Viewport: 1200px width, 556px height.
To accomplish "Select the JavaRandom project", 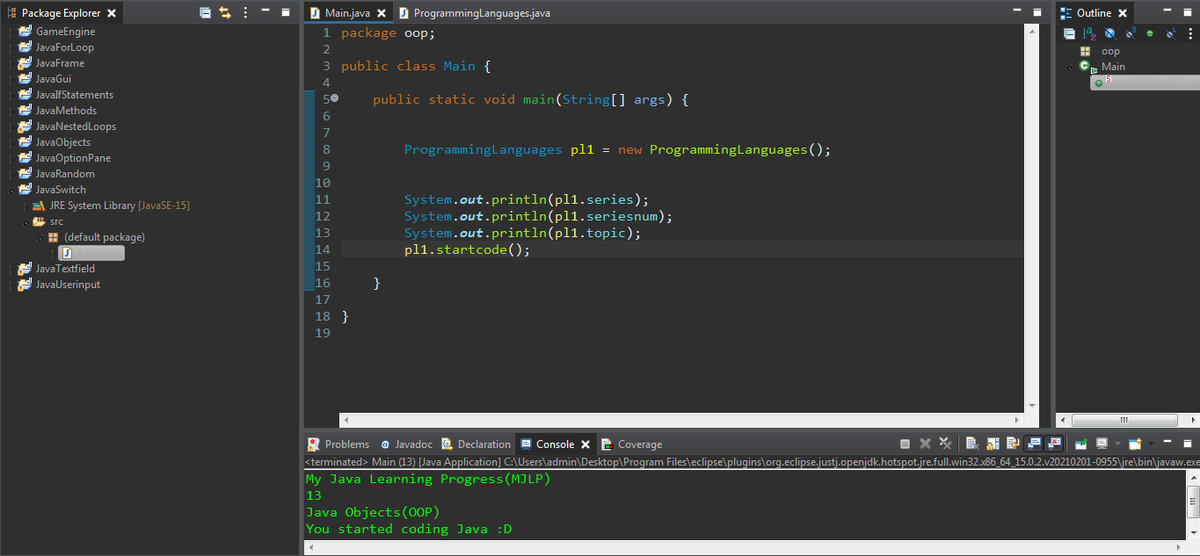I will click(x=65, y=174).
